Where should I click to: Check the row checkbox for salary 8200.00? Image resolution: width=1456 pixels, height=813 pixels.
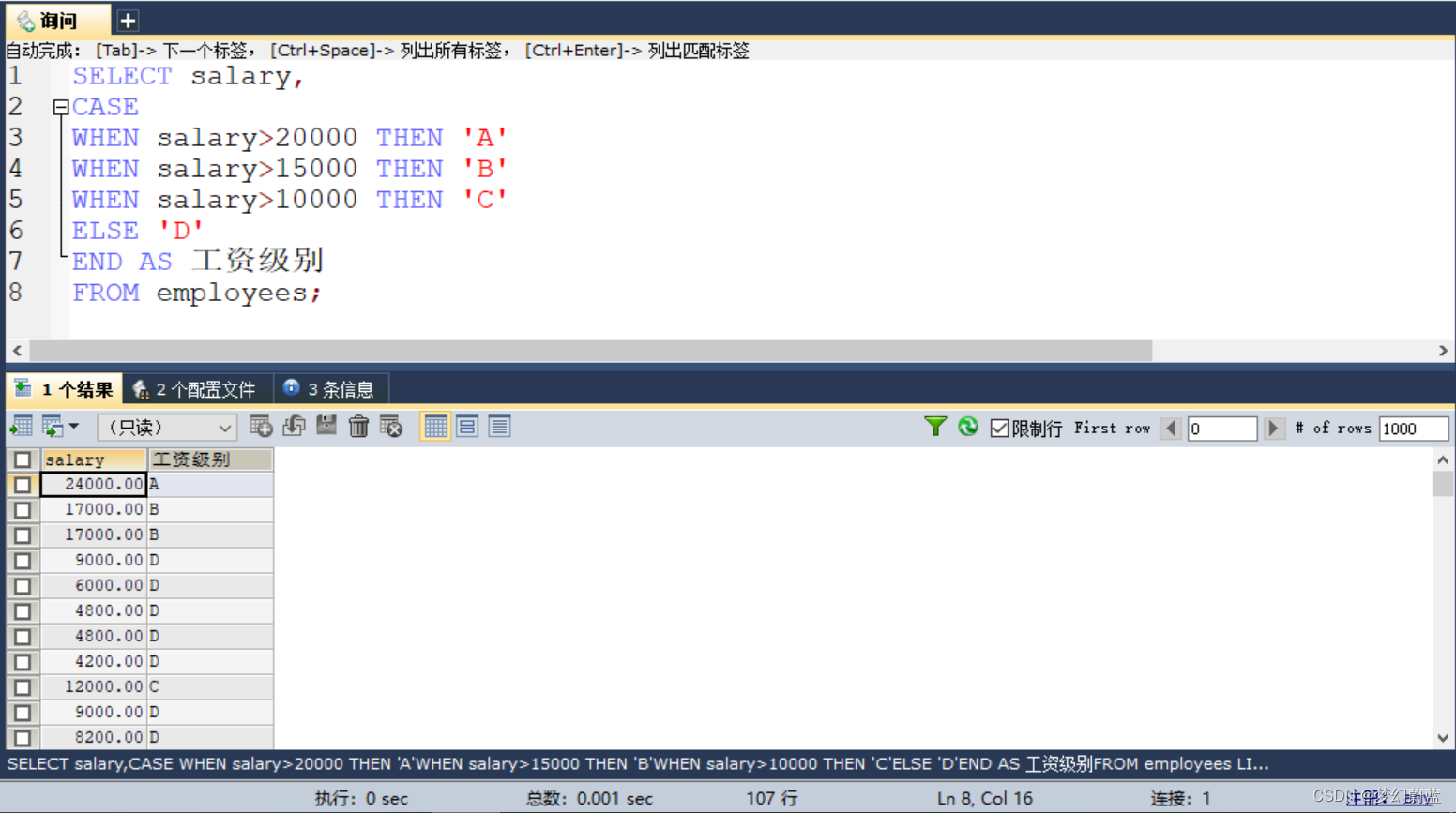[x=23, y=738]
